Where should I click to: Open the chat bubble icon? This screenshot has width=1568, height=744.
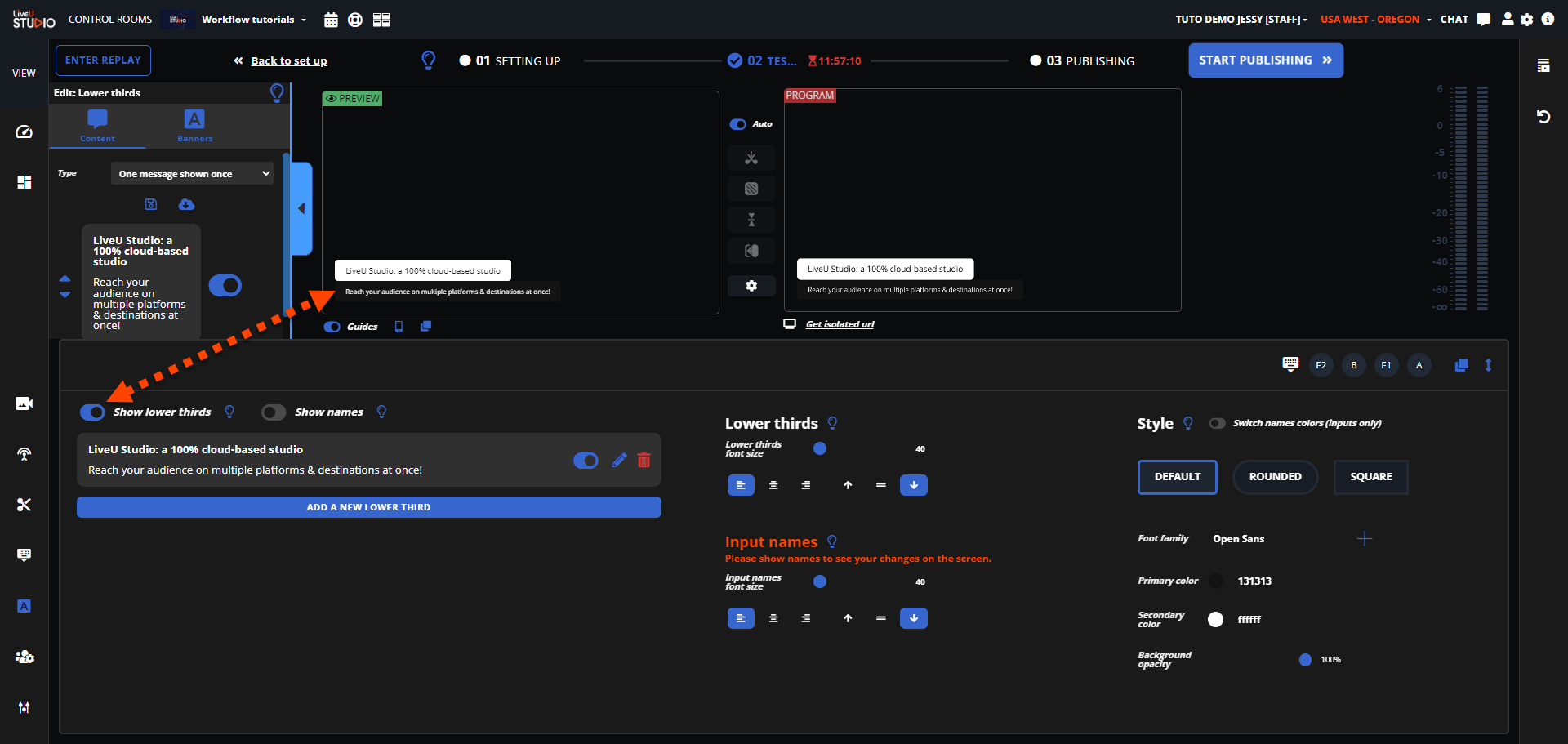point(1484,19)
